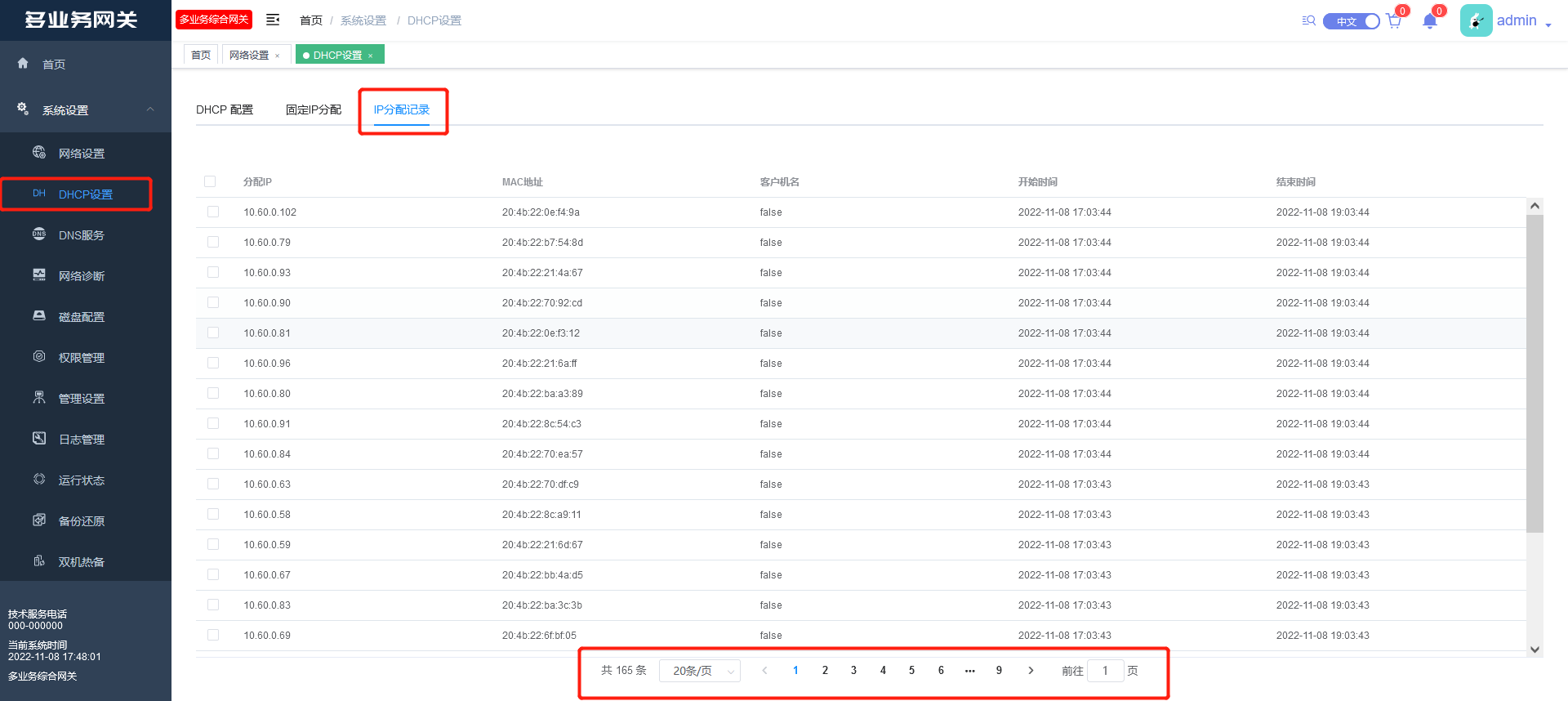Viewport: 1568px width, 701px height.
Task: Tick the checkbox for row 10.60.0.81
Action: point(213,333)
